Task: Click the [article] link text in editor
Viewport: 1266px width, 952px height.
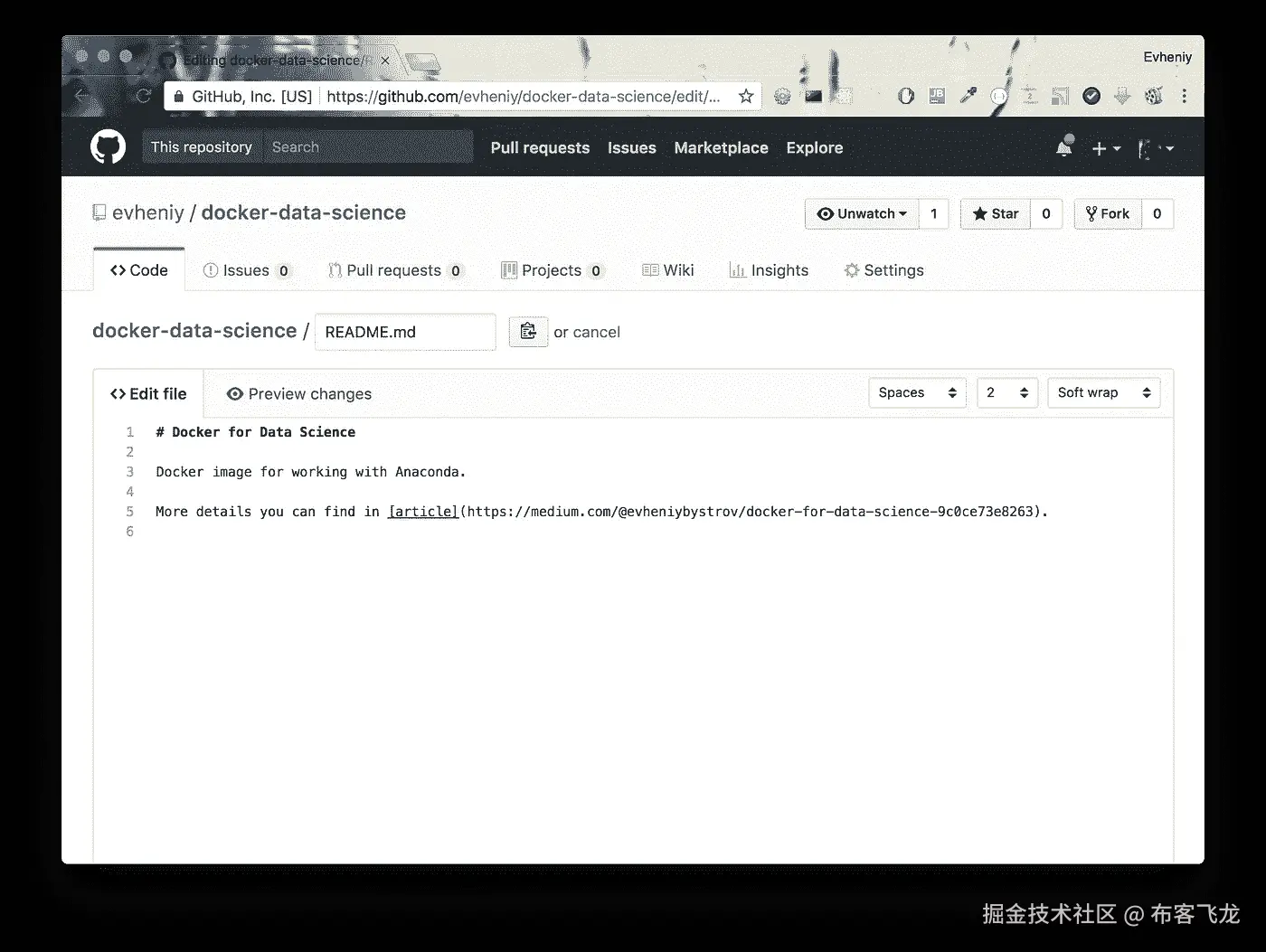Action: [423, 512]
